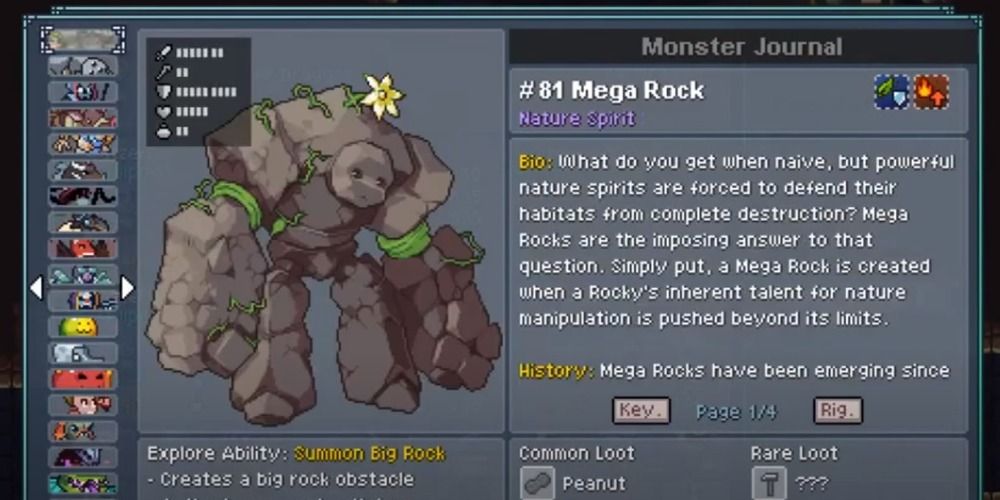Click the sword attack stat icon
The height and width of the screenshot is (500, 1000).
[x=165, y=53]
